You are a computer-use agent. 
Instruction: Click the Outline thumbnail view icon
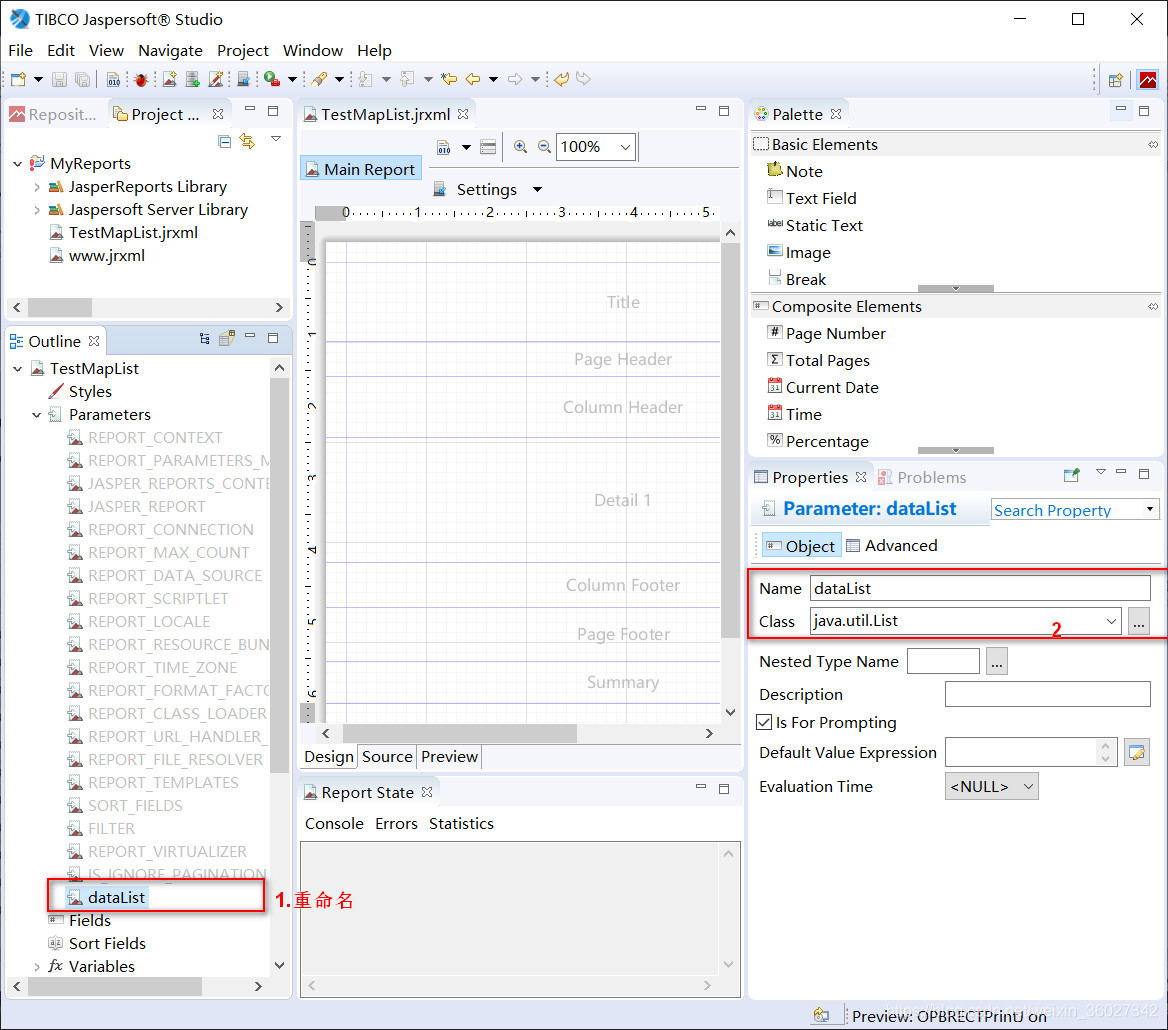tap(227, 339)
